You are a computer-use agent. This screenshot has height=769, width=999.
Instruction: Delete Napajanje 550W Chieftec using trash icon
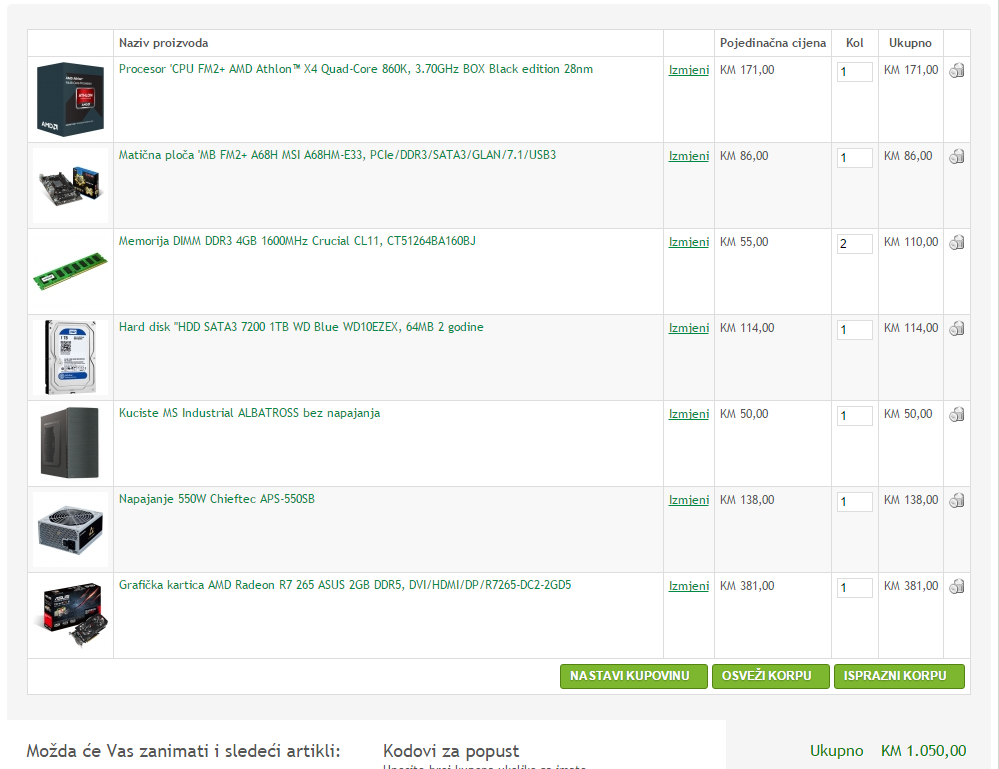click(956, 500)
